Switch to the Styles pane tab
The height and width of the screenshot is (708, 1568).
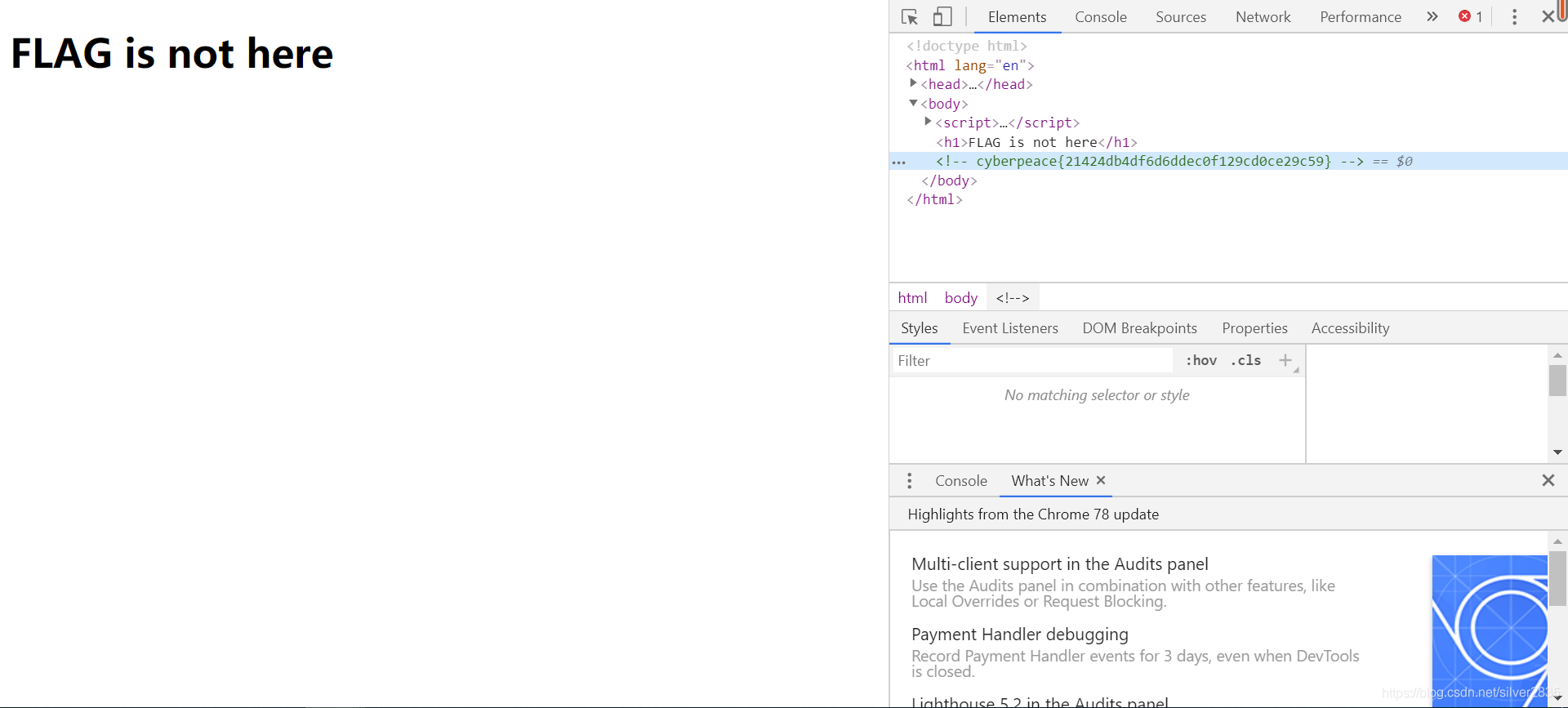pyautogui.click(x=919, y=328)
